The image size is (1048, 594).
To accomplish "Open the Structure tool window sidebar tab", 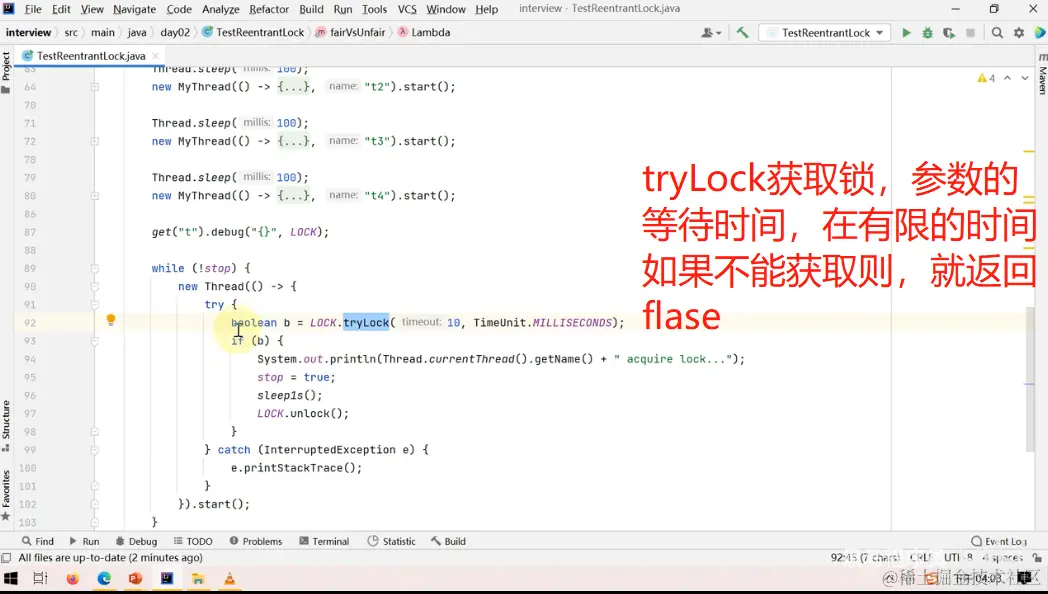I will coord(6,426).
